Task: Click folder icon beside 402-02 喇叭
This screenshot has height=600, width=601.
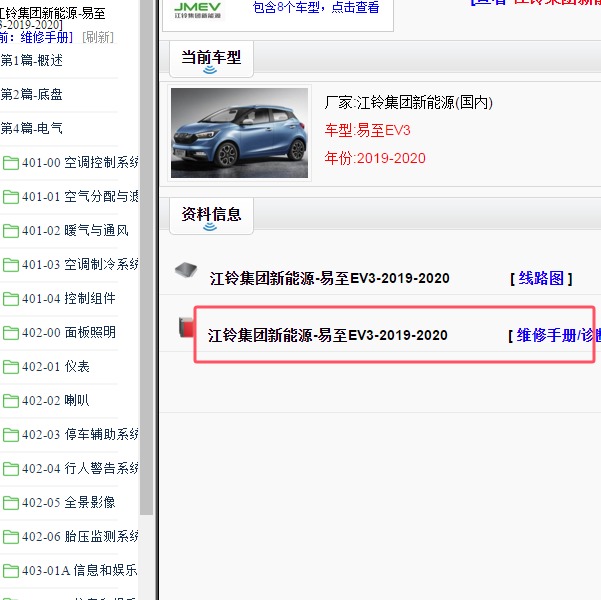Action: [x=11, y=401]
